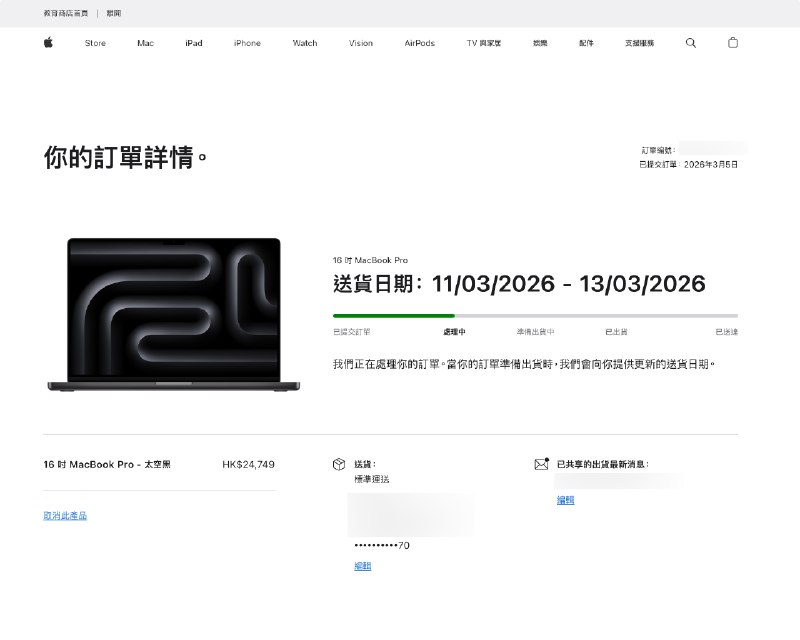Open the AirPods menu
The width and height of the screenshot is (800, 640).
tap(418, 43)
